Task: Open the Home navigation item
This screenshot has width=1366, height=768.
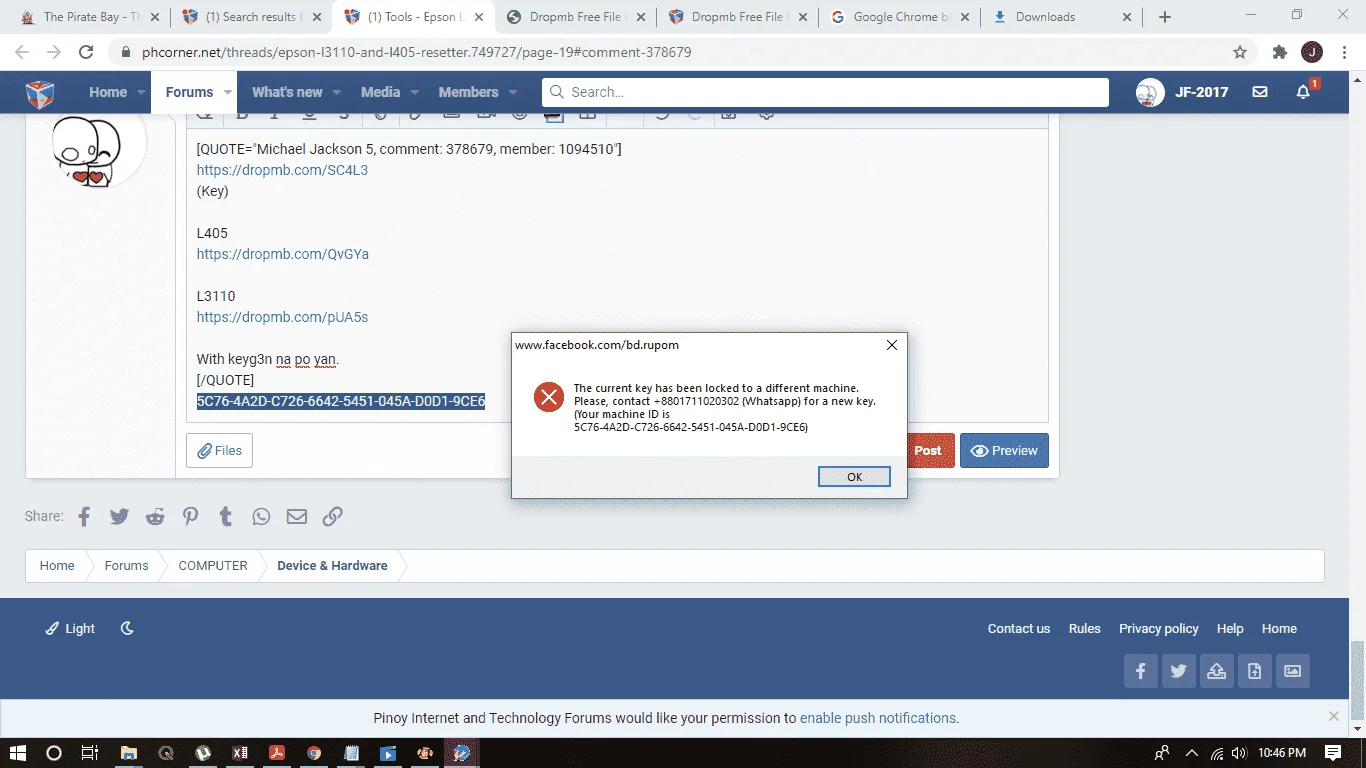Action: click(x=108, y=92)
